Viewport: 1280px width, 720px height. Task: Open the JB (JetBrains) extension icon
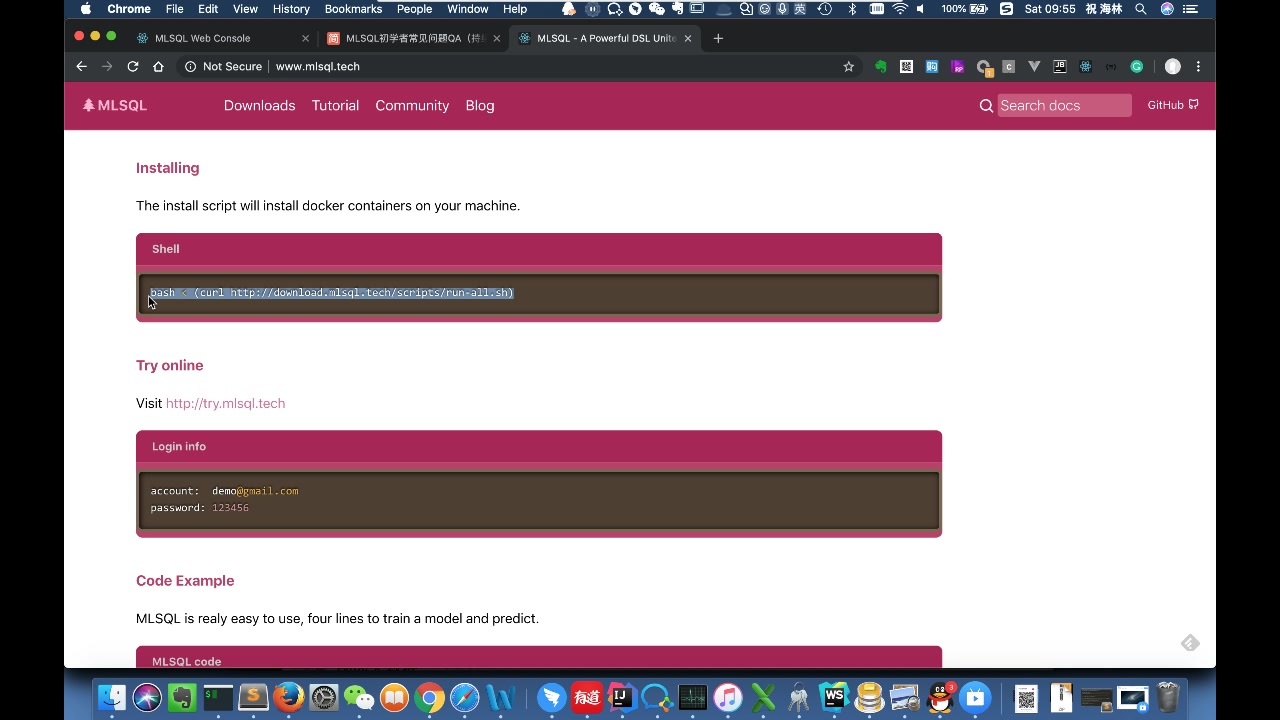1060,67
